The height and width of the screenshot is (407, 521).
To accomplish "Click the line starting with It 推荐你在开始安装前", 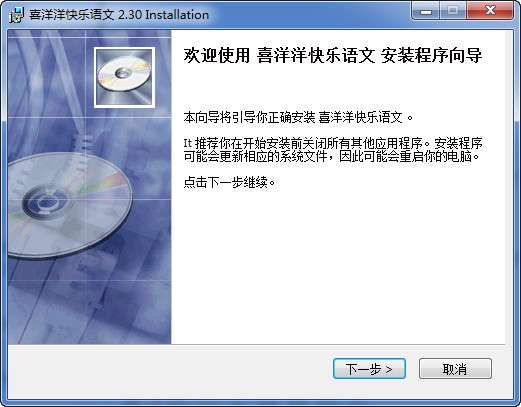I will (x=333, y=144).
